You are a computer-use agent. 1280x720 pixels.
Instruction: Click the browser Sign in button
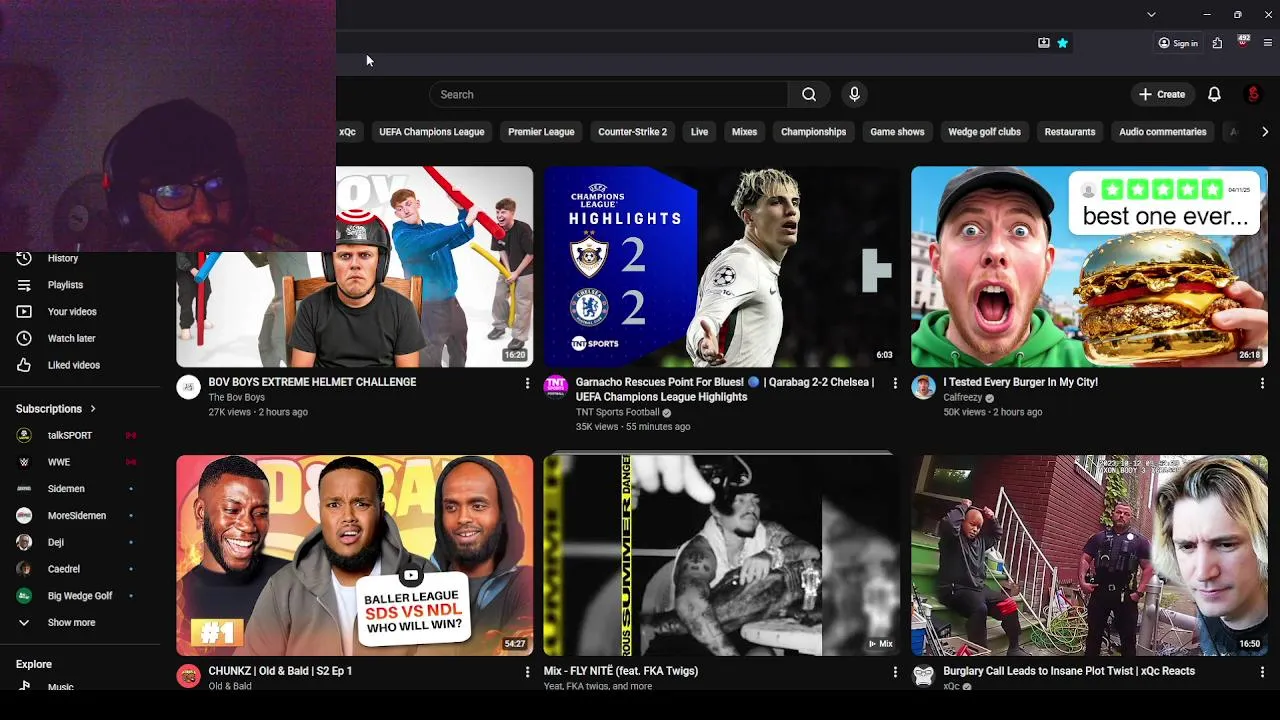pyautogui.click(x=1178, y=43)
